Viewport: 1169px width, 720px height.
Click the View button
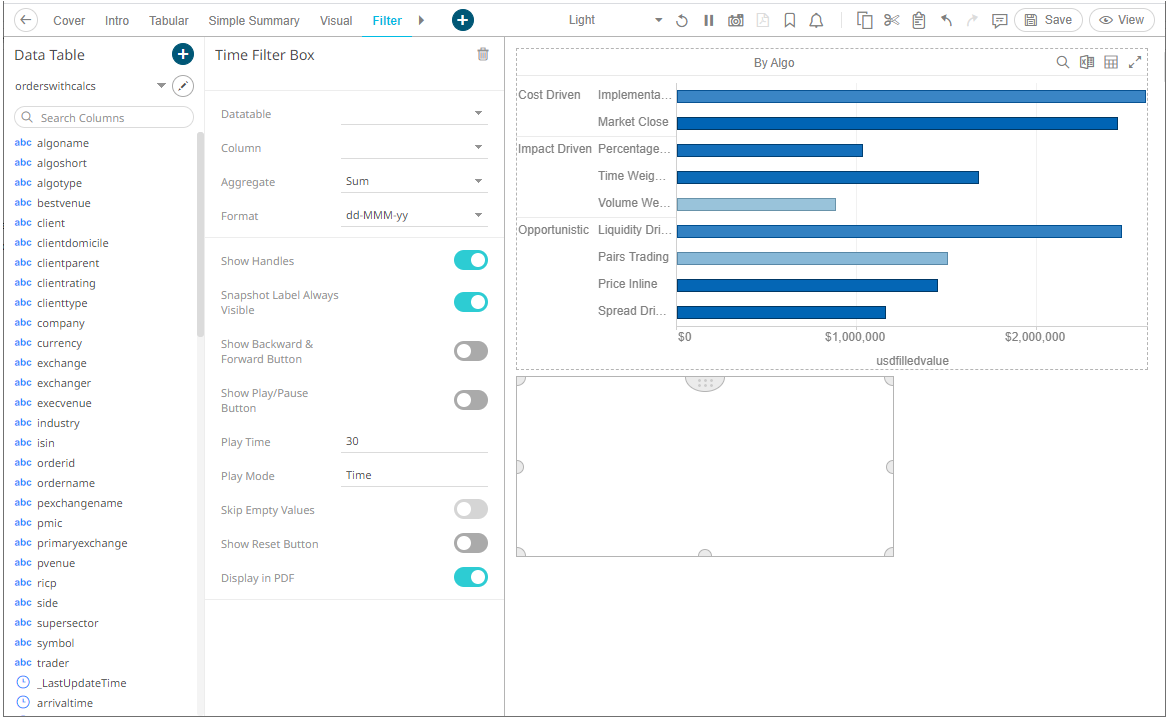1121,20
